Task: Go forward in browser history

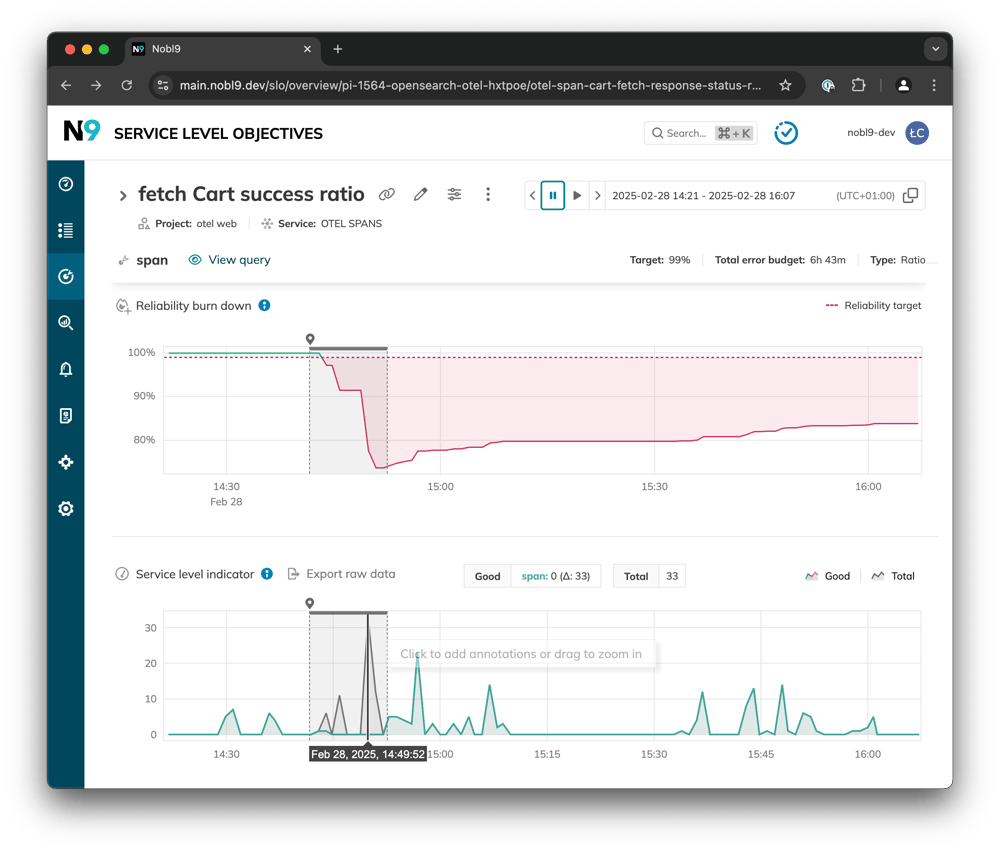Action: click(96, 85)
